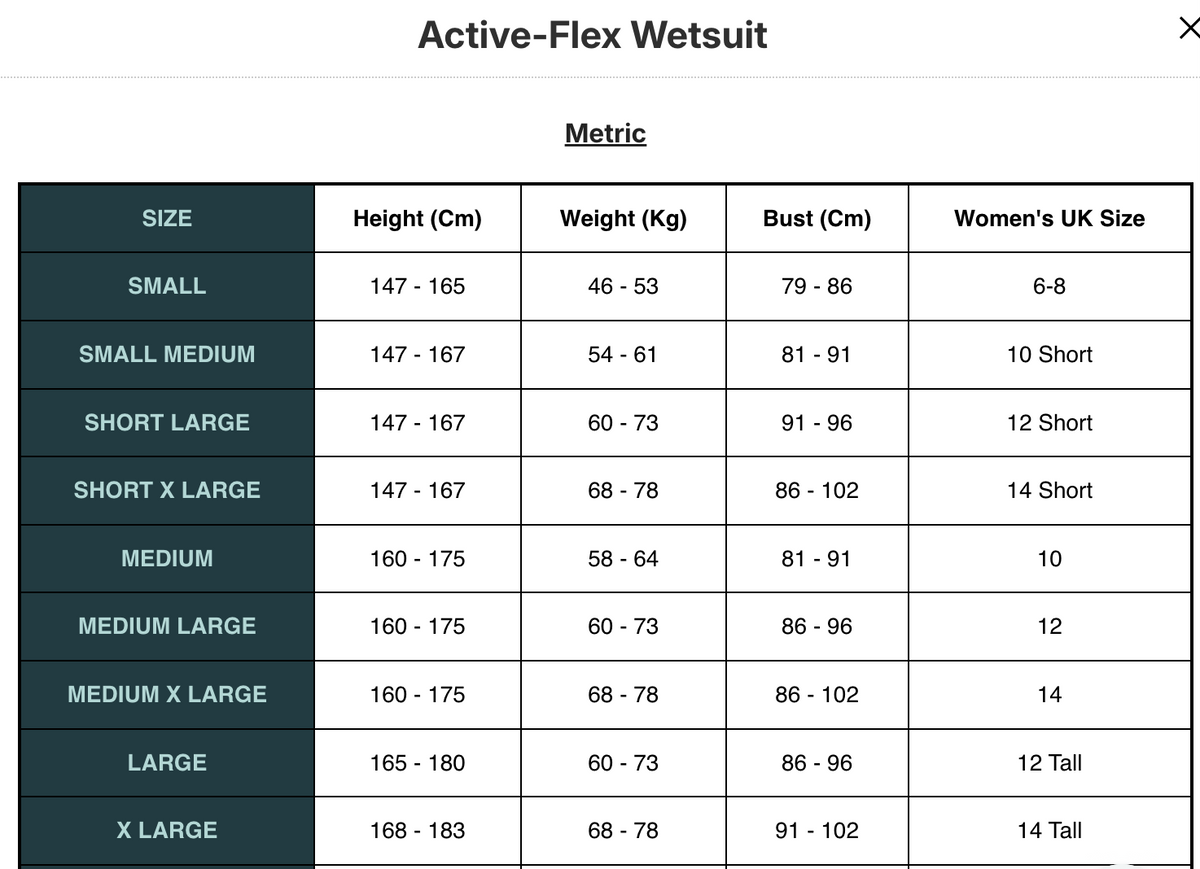
Task: Click the 14 Tall UK size cell
Action: [1050, 830]
